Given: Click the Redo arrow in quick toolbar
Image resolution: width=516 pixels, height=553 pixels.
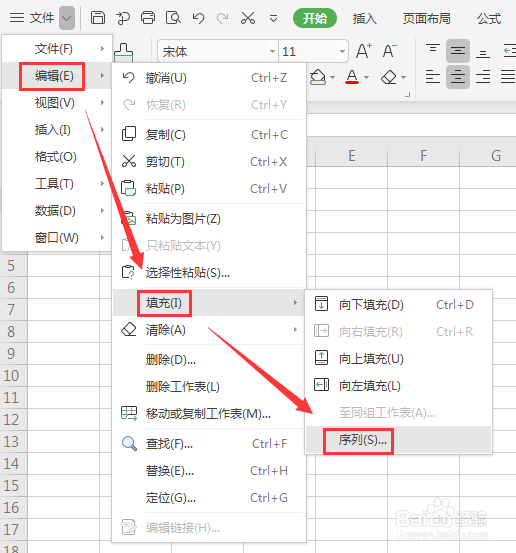Looking at the screenshot, I should (223, 18).
